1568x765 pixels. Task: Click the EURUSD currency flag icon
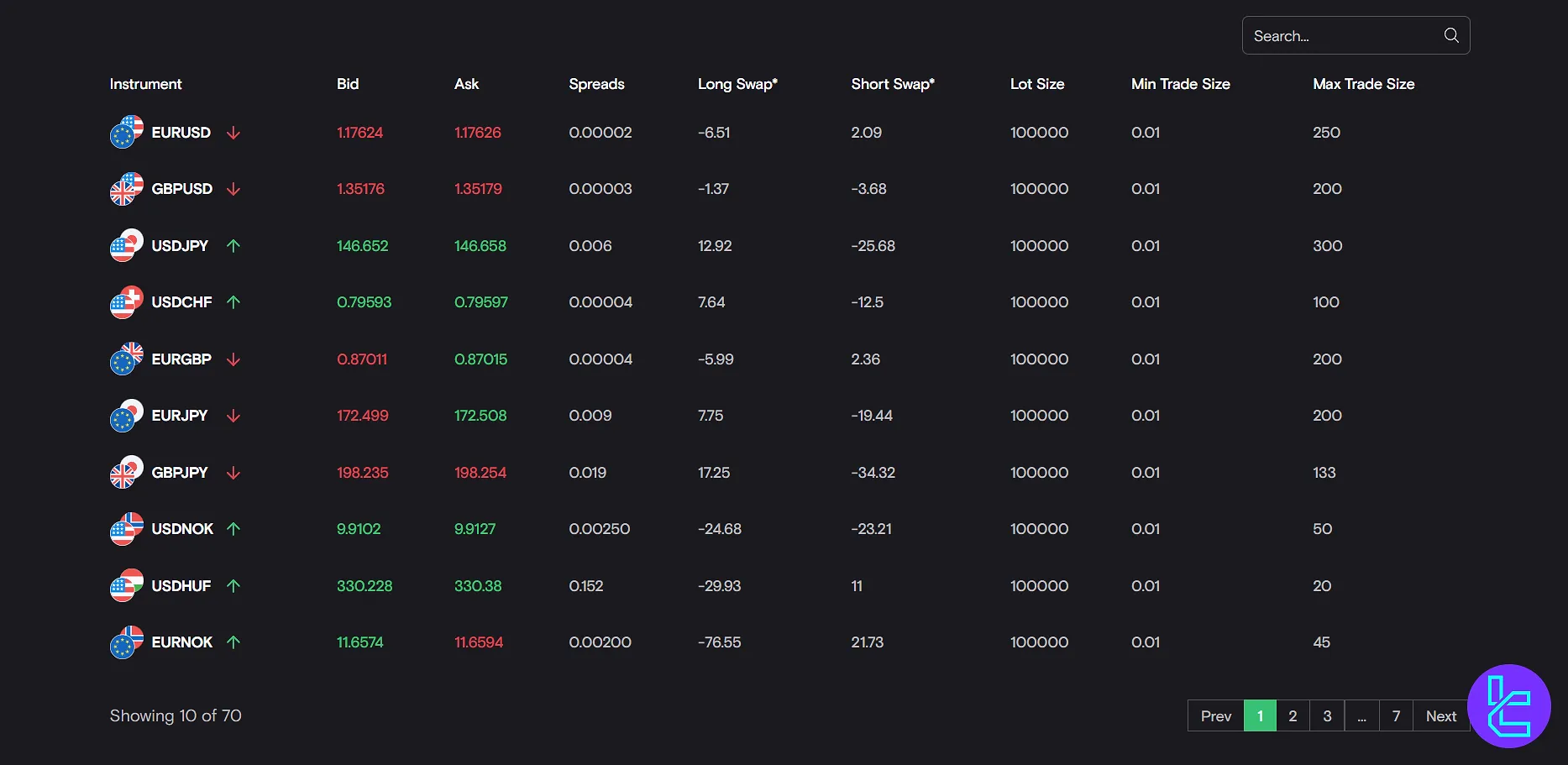pos(126,133)
